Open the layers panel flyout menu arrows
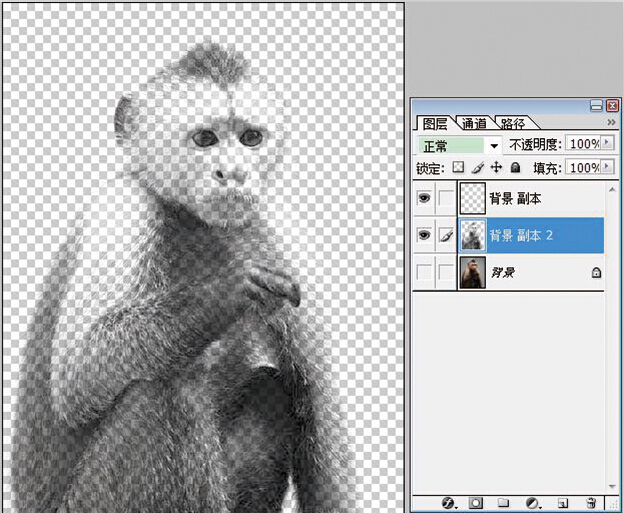The width and height of the screenshot is (624, 513). (x=610, y=122)
